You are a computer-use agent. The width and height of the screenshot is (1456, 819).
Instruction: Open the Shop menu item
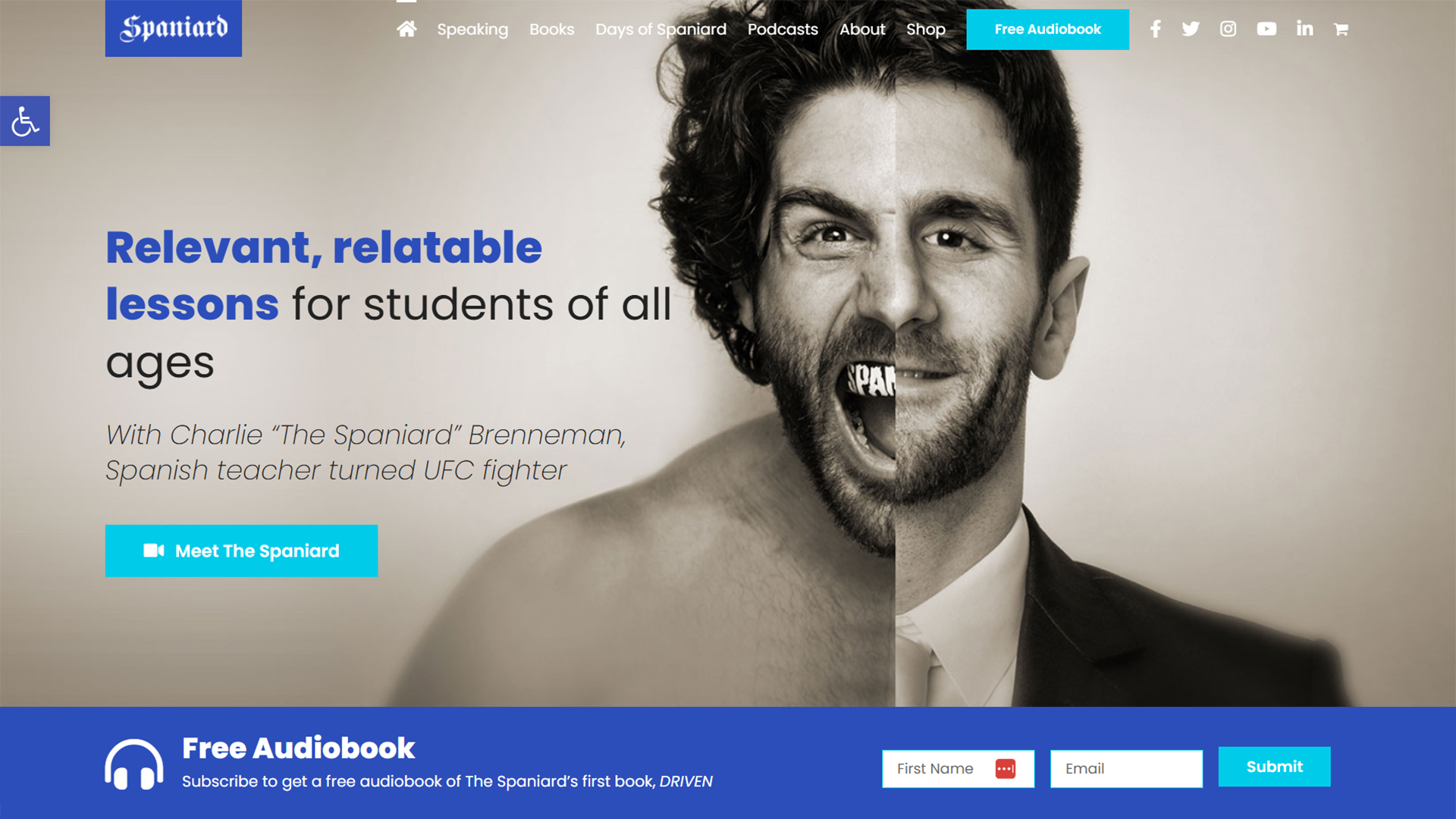click(926, 30)
